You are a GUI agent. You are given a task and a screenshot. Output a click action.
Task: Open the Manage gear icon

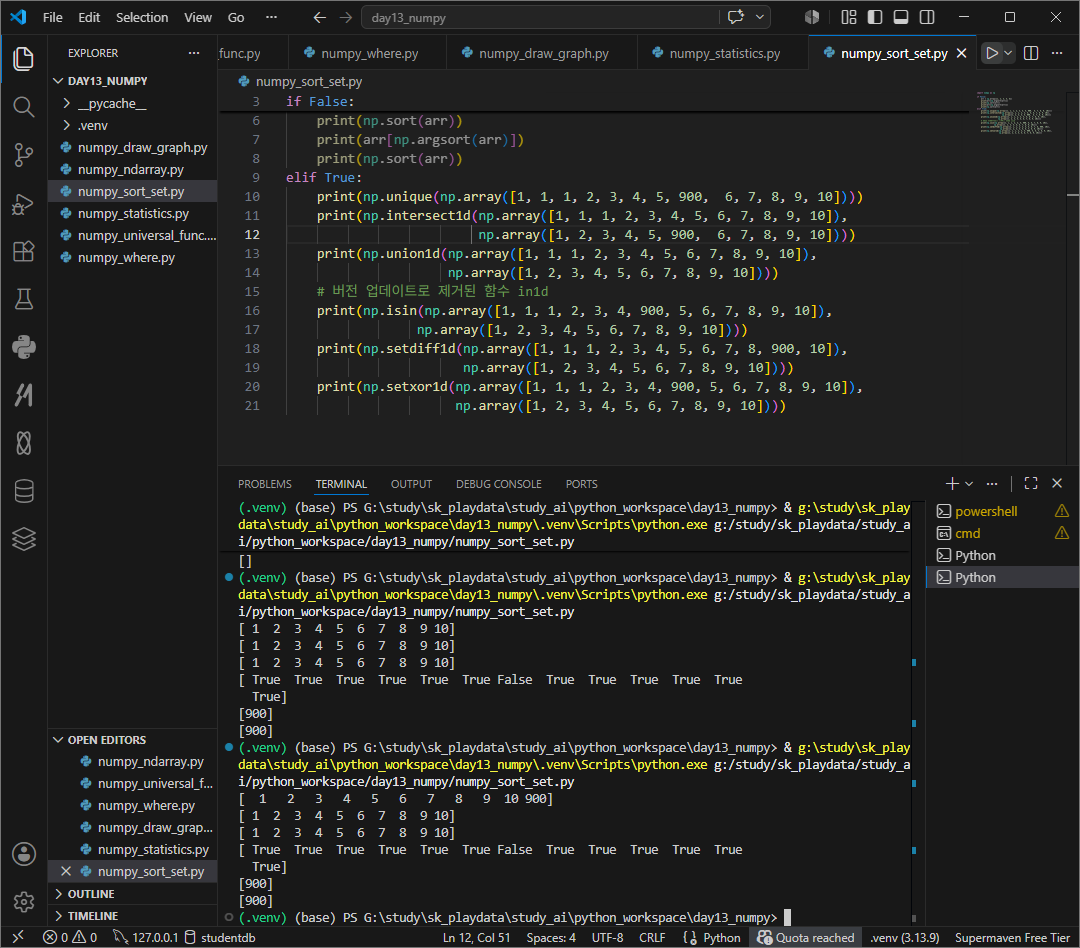tap(23, 901)
